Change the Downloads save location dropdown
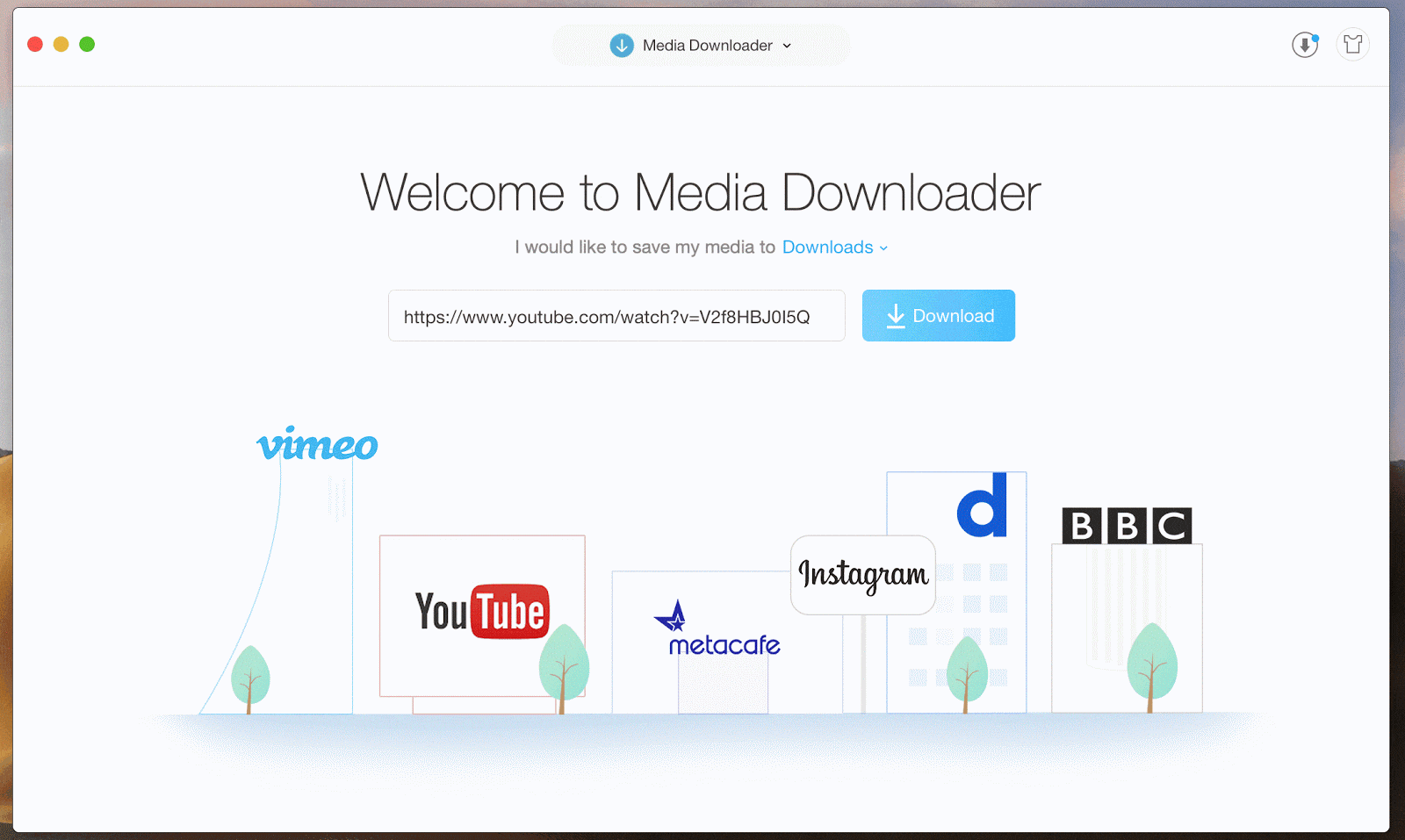 pyautogui.click(x=835, y=248)
